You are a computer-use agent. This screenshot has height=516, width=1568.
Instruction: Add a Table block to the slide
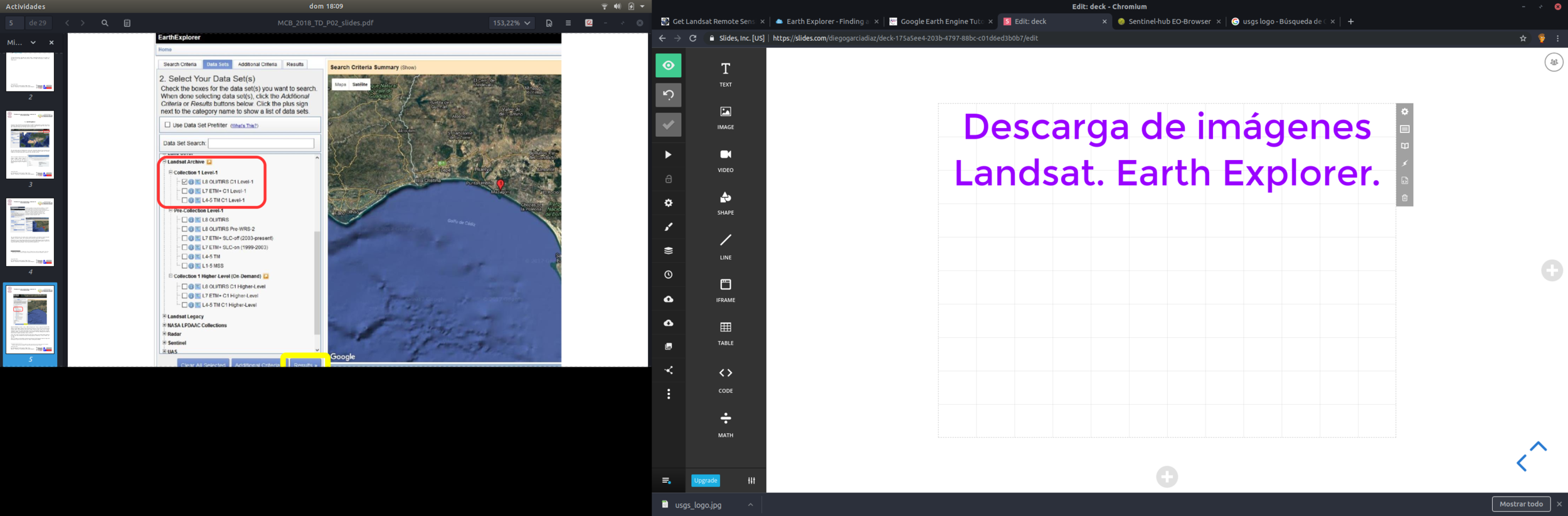[725, 333]
